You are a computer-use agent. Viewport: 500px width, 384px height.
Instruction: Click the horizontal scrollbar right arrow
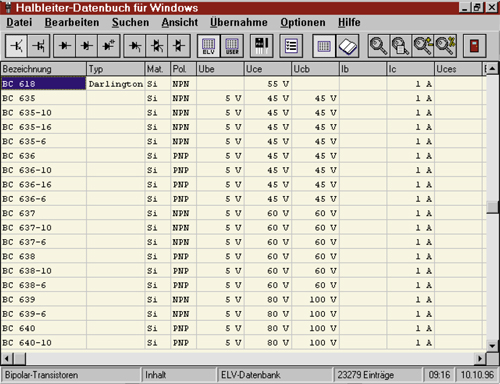click(480, 359)
